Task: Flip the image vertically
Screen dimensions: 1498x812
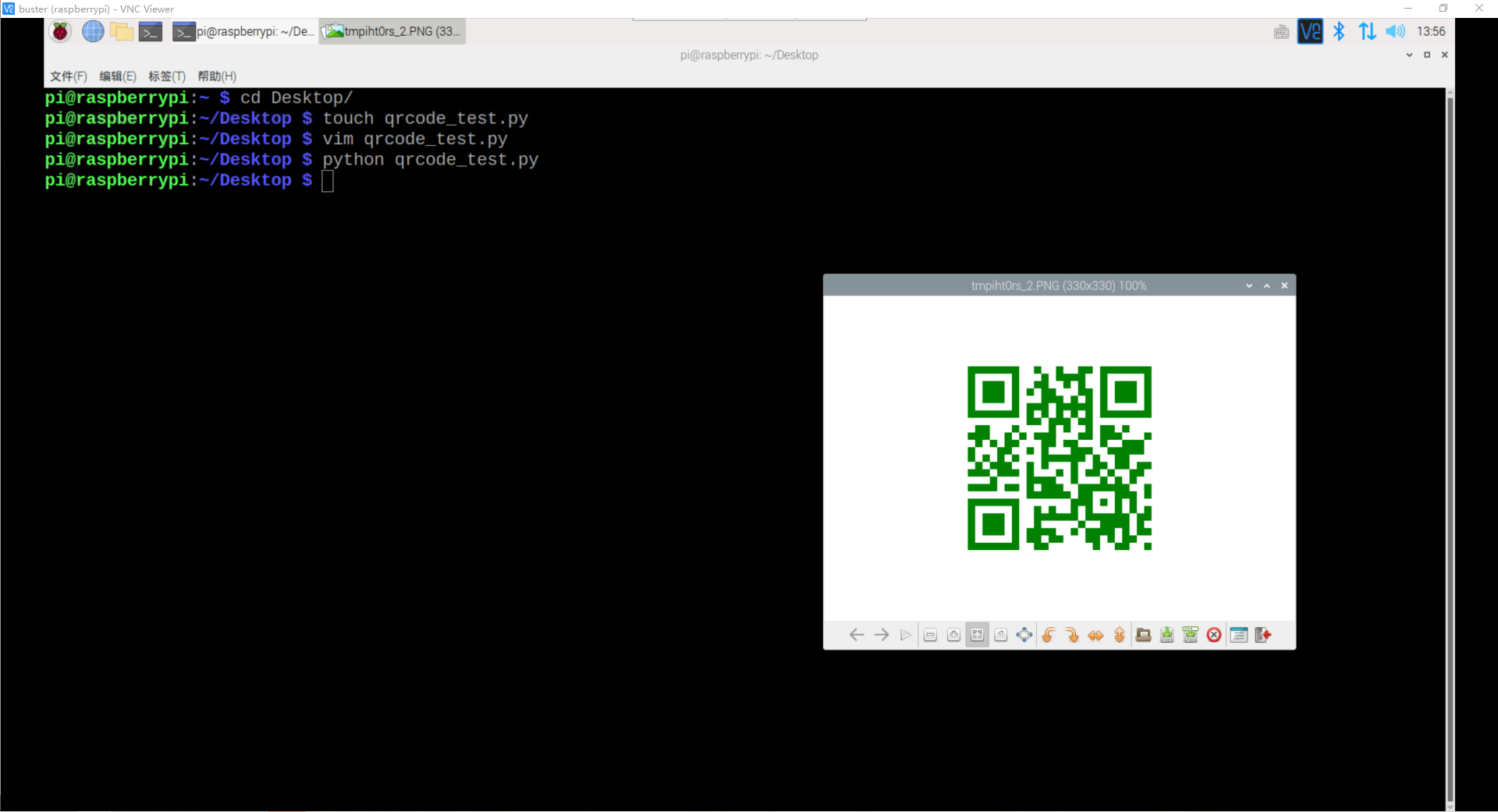Action: (x=1119, y=635)
